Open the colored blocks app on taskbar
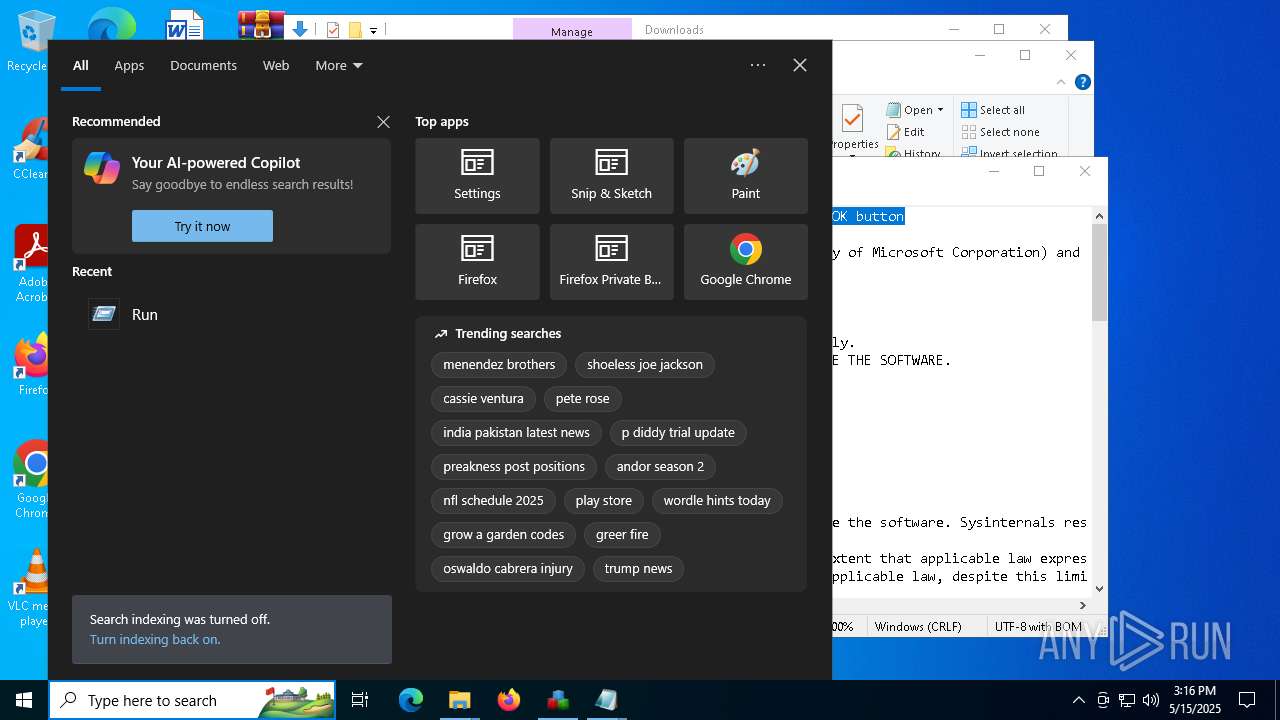Viewport: 1280px width, 720px height. tap(558, 700)
